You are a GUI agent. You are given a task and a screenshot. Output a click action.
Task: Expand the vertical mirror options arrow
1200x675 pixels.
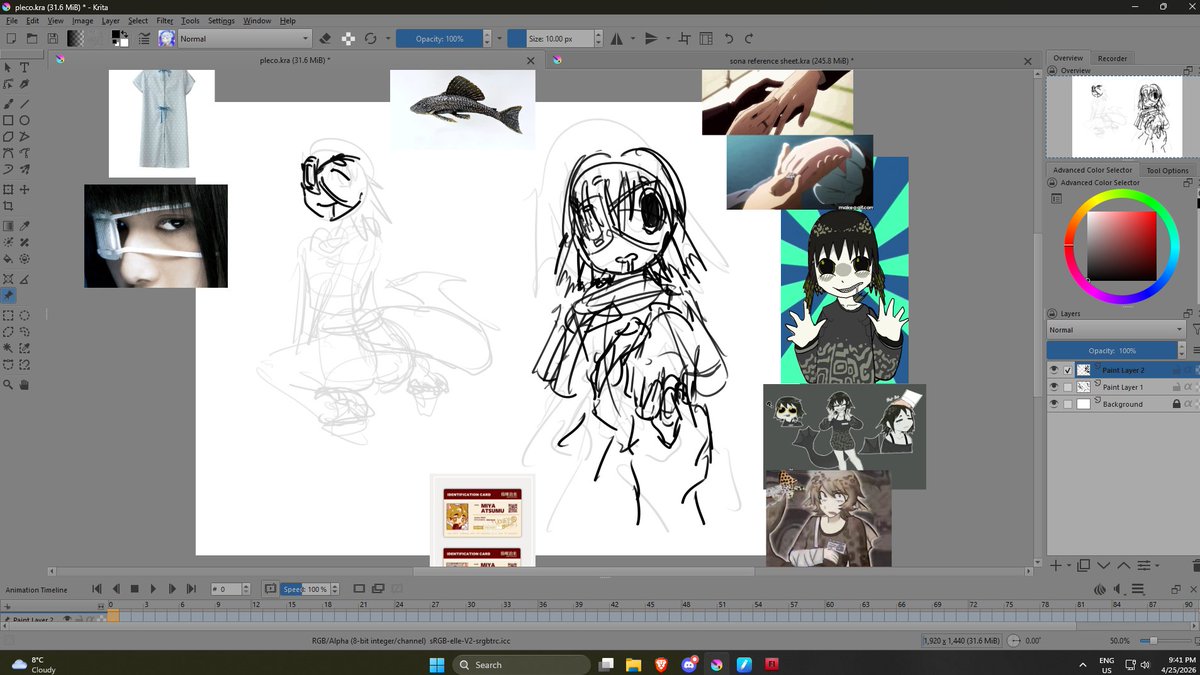pos(668,39)
